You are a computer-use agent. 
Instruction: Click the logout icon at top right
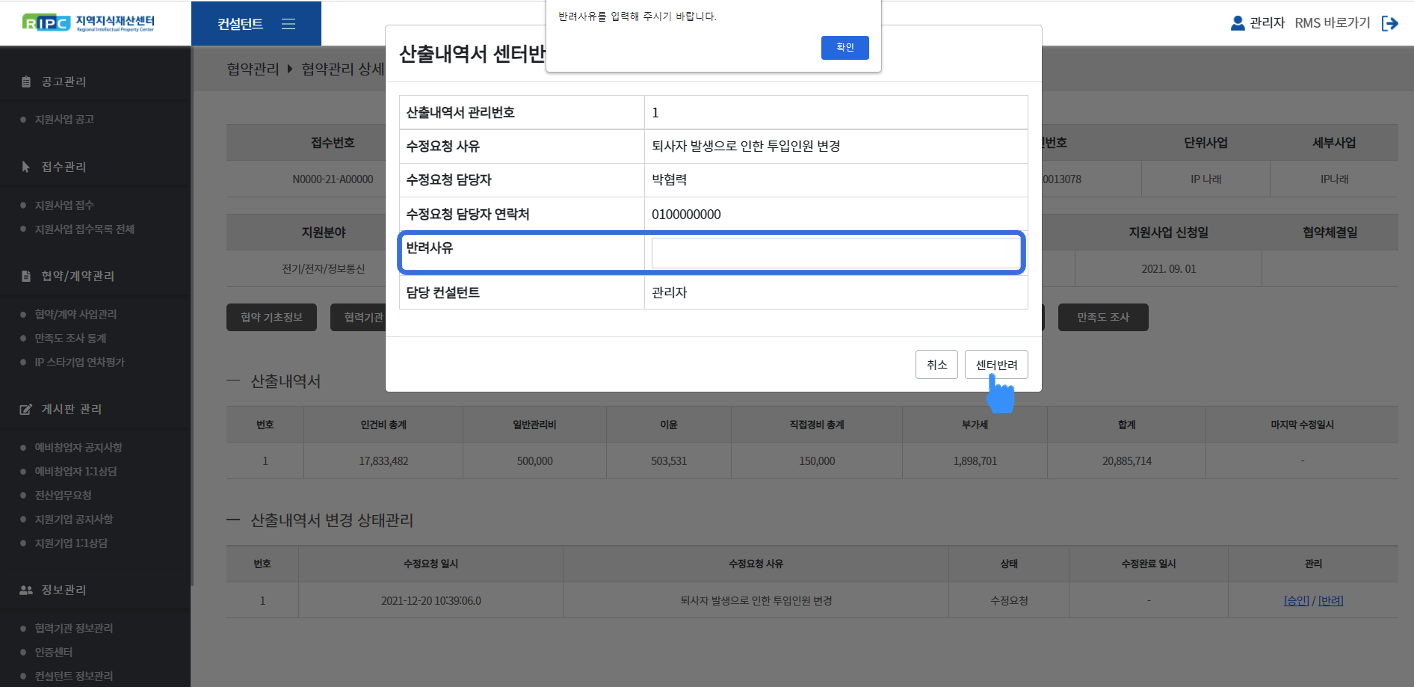(1389, 23)
